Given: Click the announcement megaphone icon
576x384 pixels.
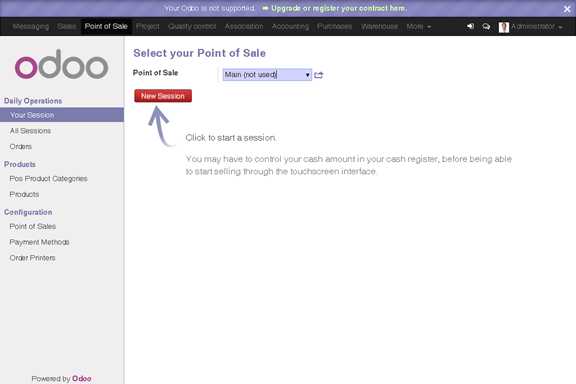Looking at the screenshot, I should coord(470,26).
